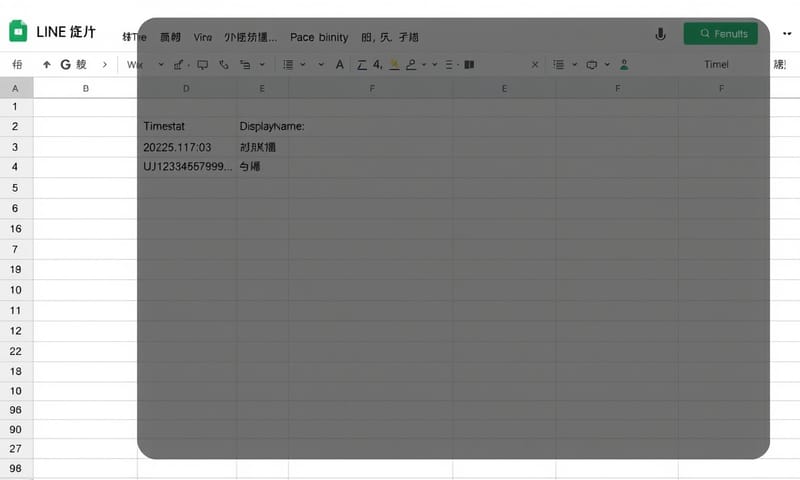Select cell containing 20225.117:03
This screenshot has height=480, width=800.
pos(187,147)
